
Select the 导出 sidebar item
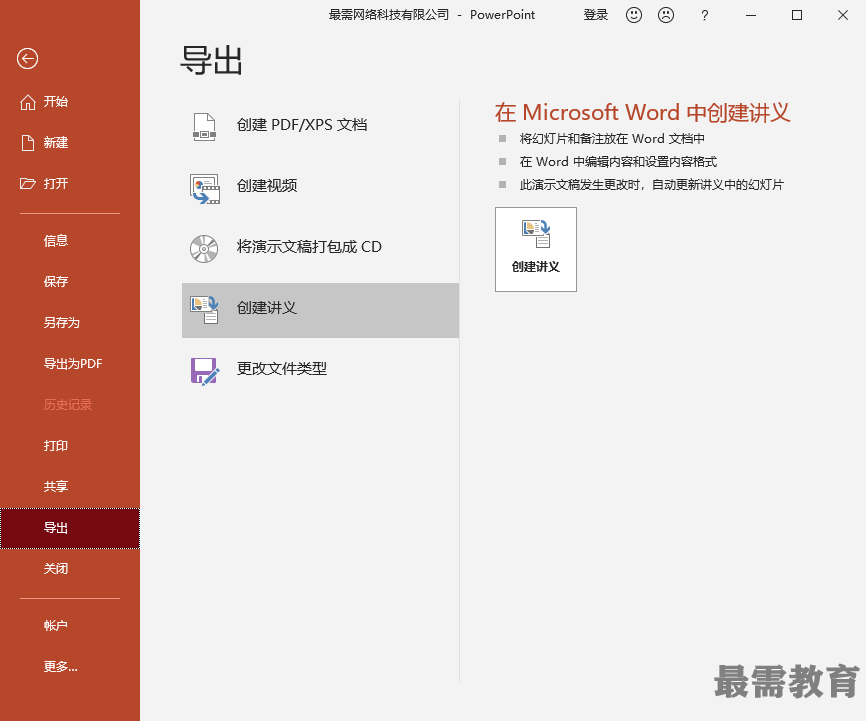[x=70, y=528]
